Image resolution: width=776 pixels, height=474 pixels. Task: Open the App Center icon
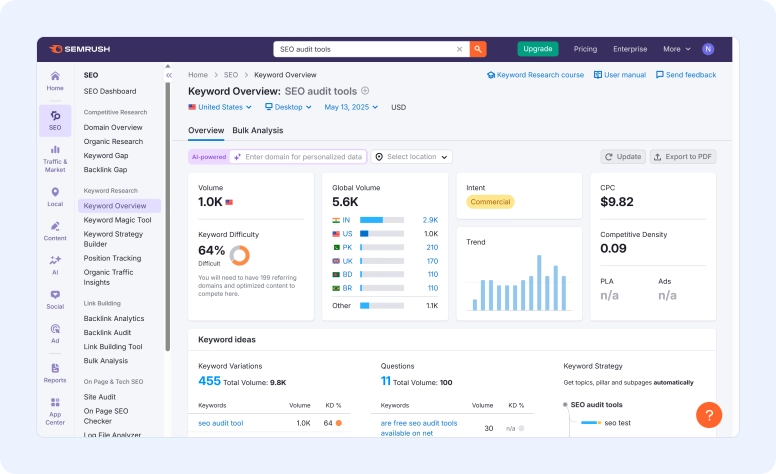pos(55,411)
